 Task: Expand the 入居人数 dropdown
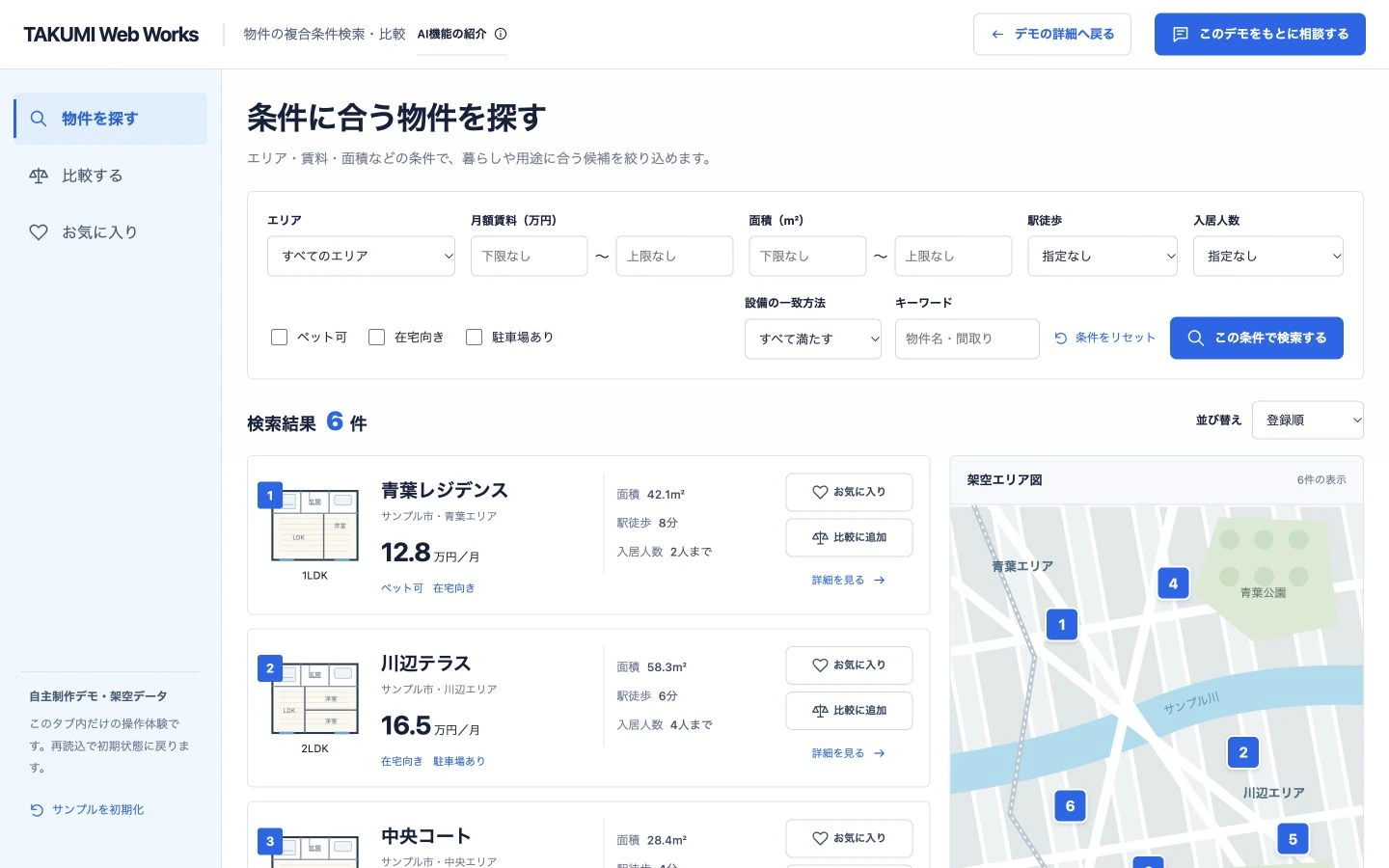tap(1268, 257)
